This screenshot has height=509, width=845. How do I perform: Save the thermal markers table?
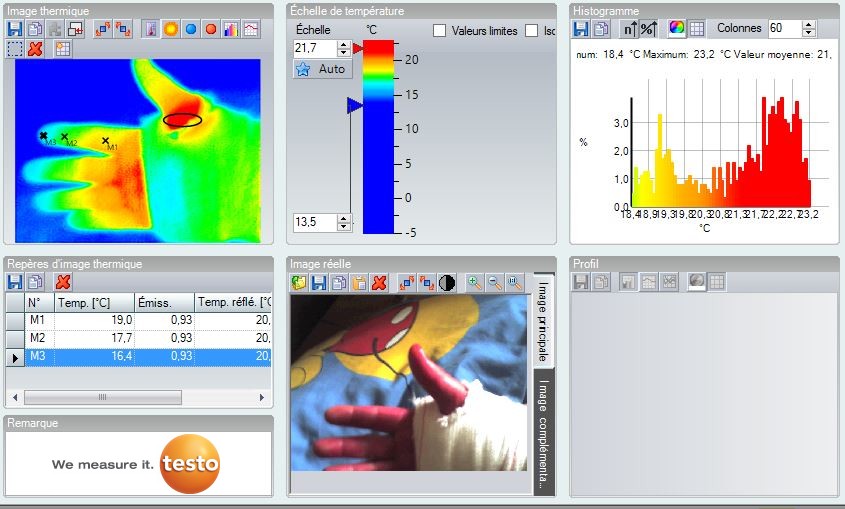[15, 282]
